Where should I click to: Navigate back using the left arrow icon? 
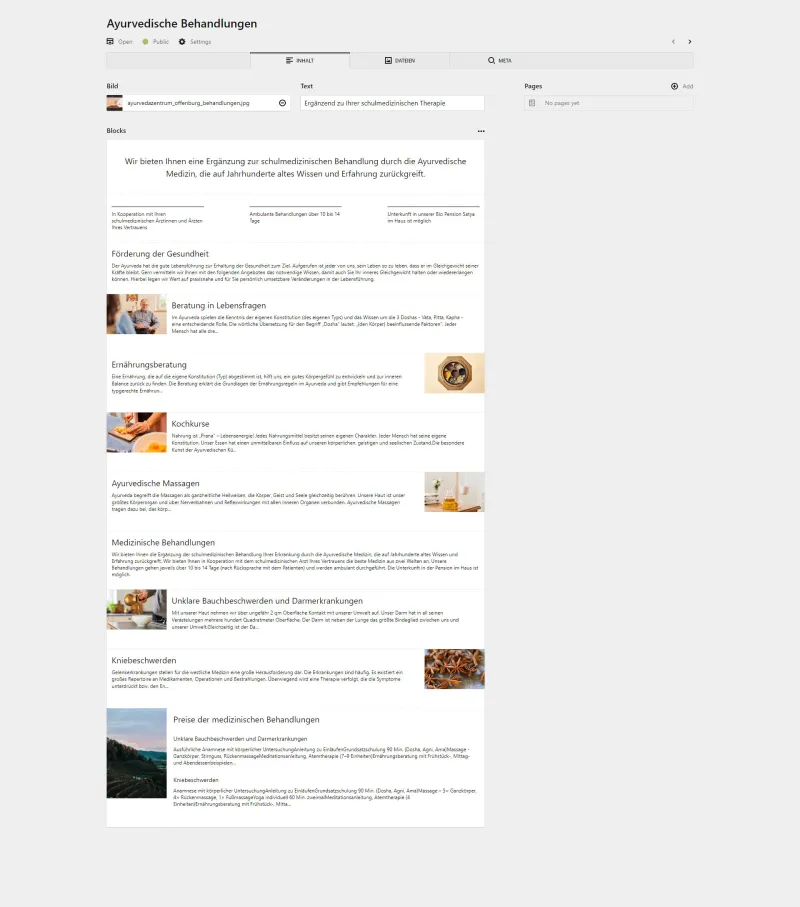673,41
